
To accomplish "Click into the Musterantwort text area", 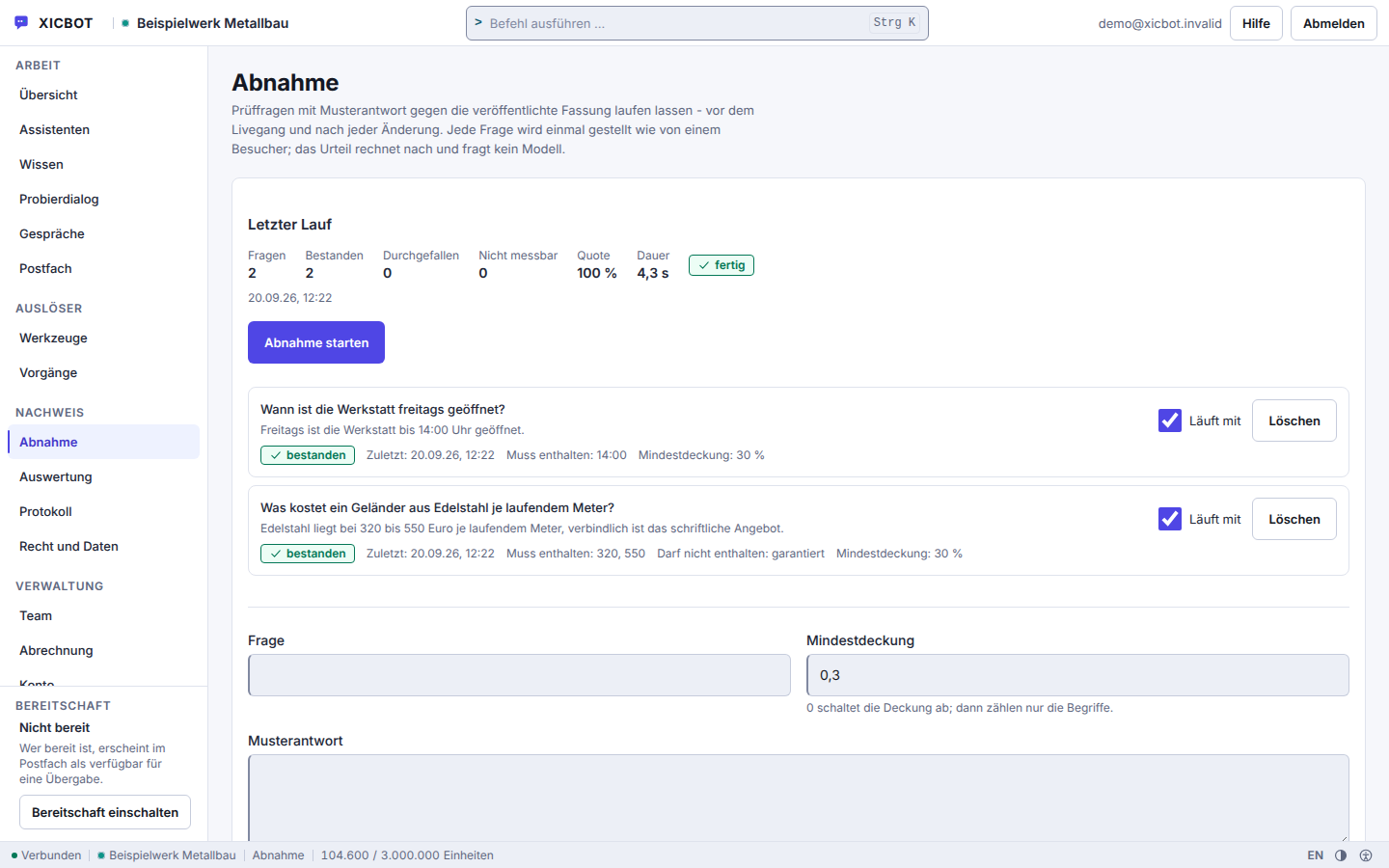I will coord(799,798).
